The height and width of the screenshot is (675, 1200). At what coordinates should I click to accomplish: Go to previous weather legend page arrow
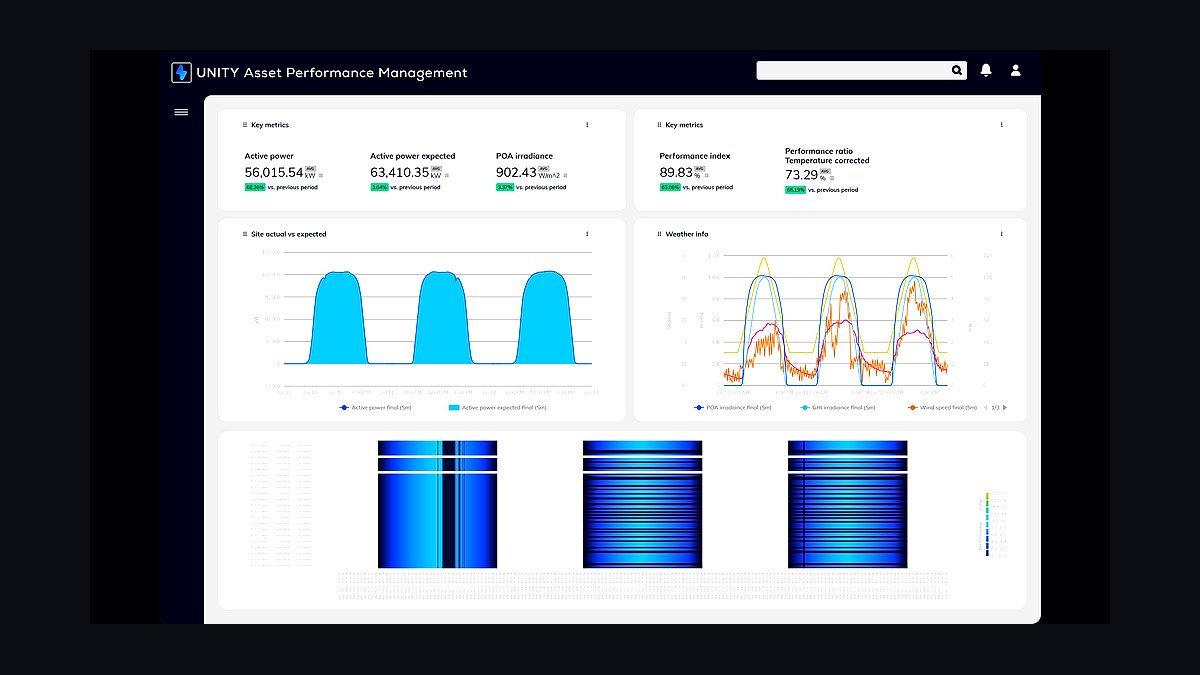click(x=985, y=407)
